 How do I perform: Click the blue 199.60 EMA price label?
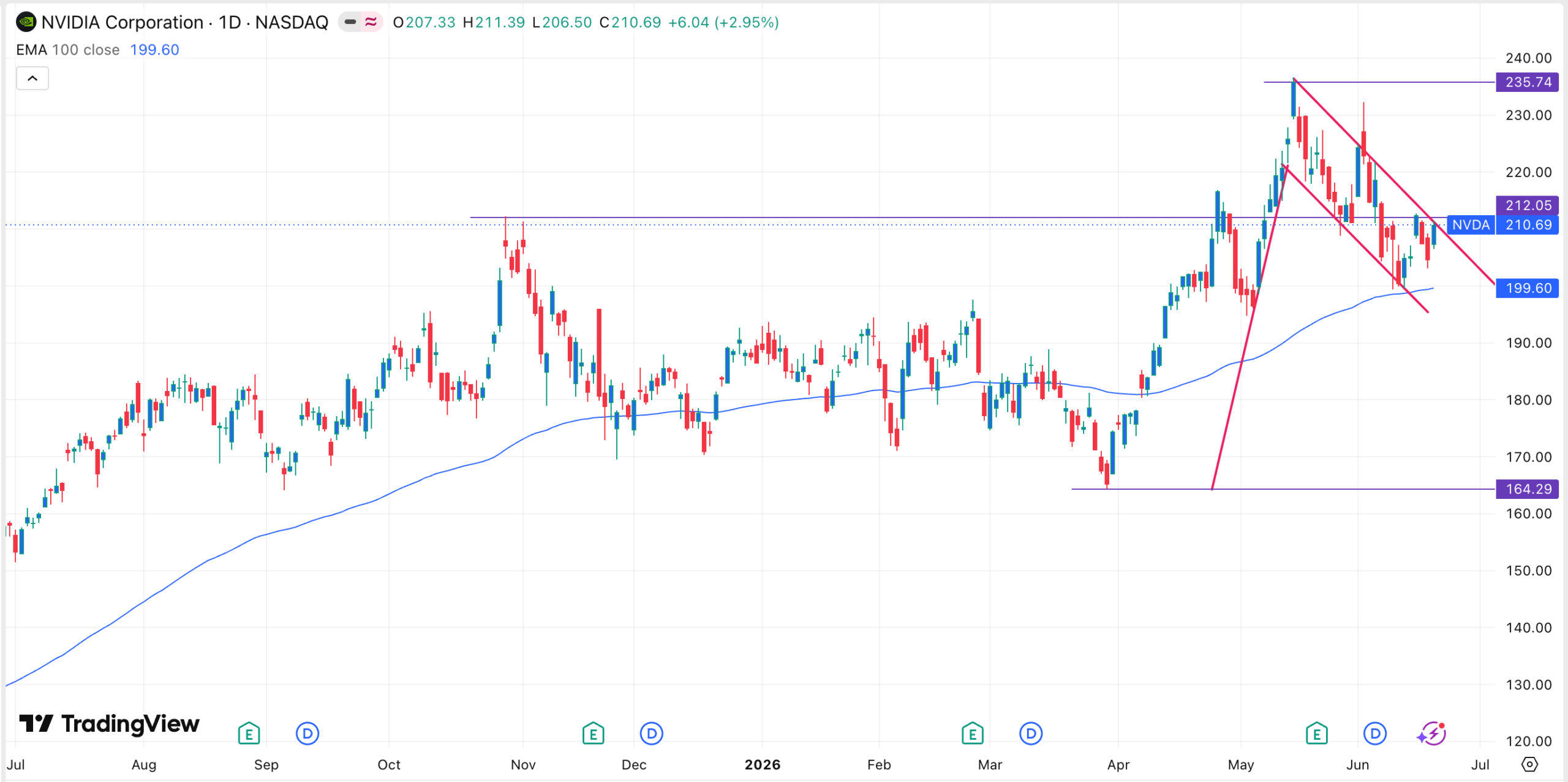coord(1528,288)
